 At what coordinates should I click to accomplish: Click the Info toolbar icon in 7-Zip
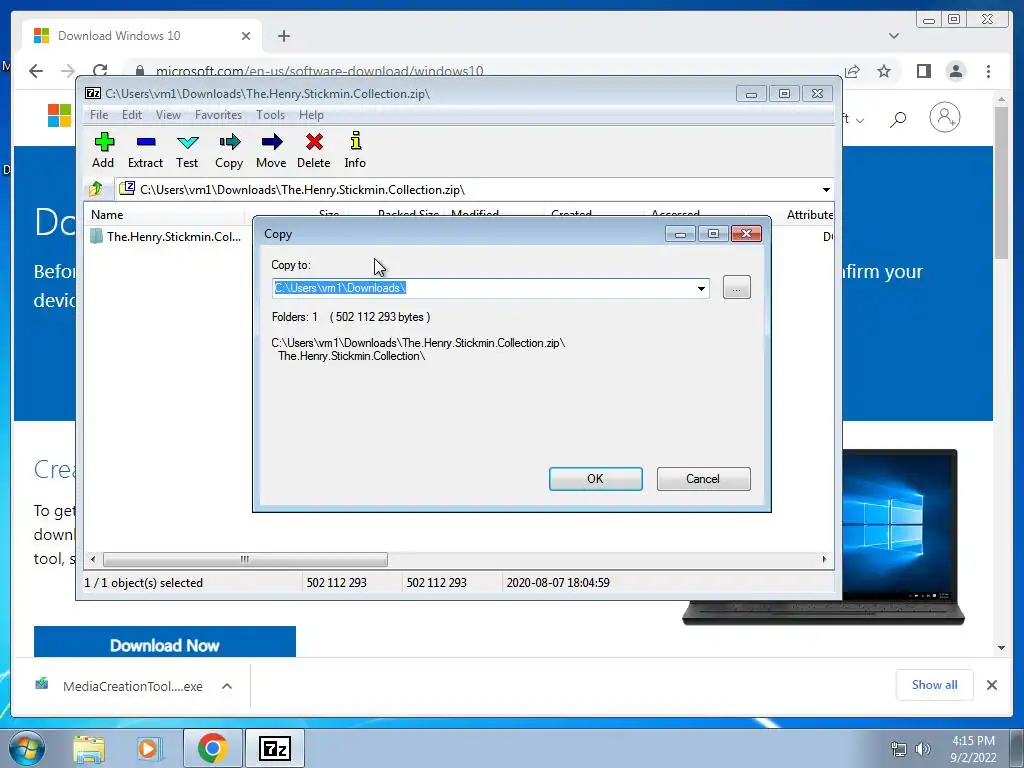(x=355, y=150)
